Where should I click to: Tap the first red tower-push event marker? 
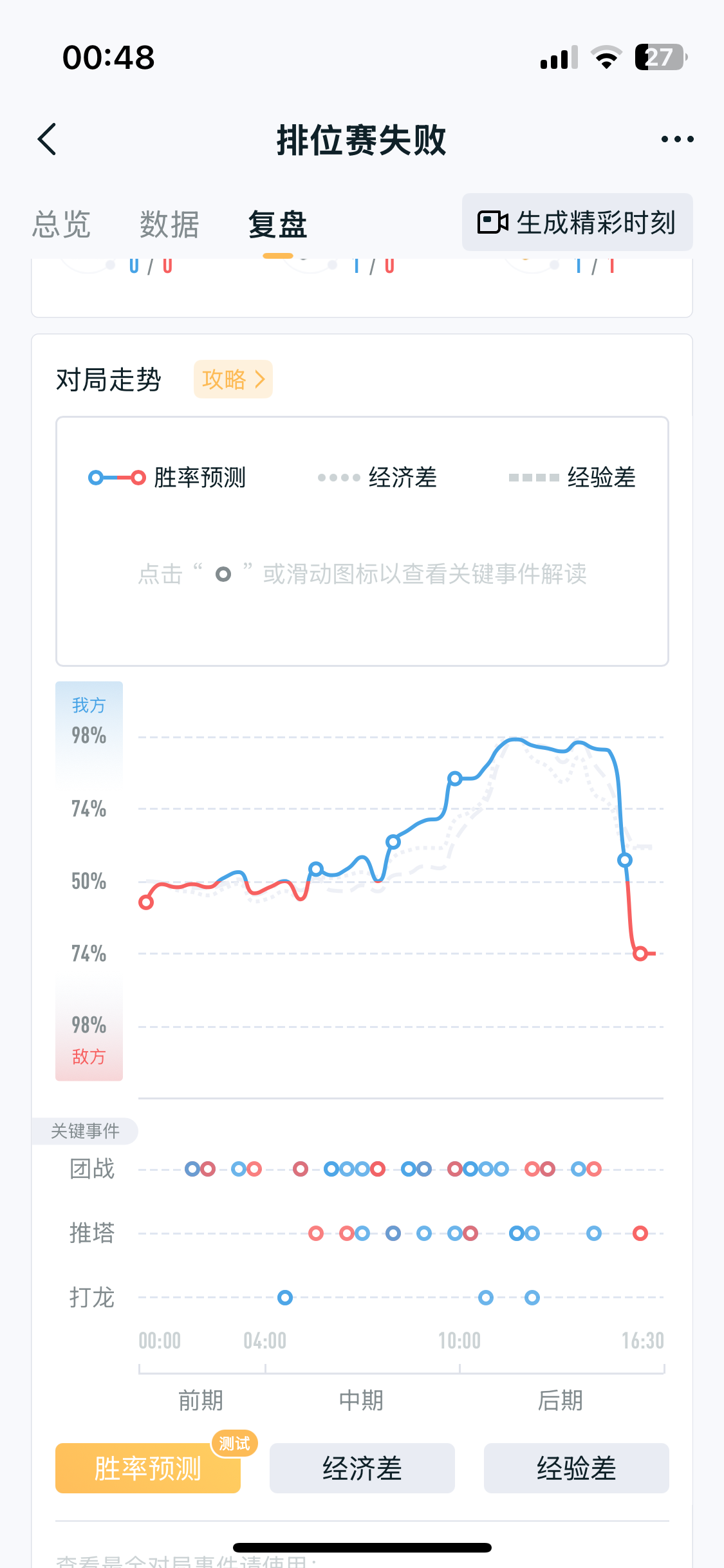click(x=316, y=1233)
